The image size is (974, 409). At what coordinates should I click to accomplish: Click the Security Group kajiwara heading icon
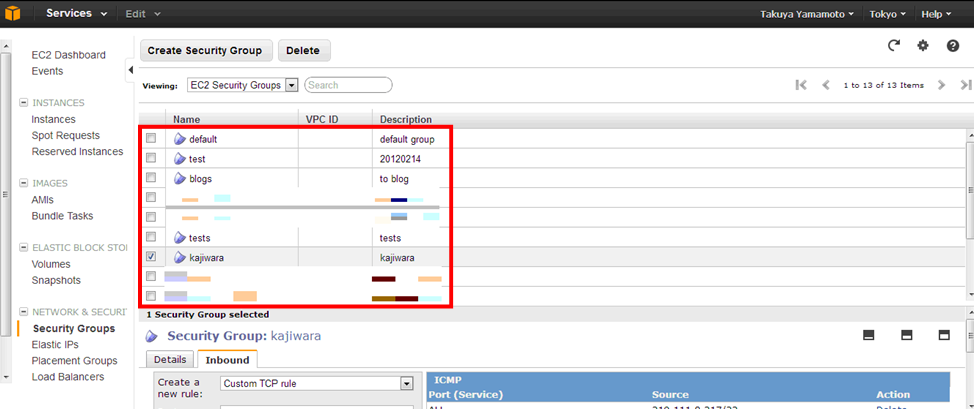click(151, 337)
